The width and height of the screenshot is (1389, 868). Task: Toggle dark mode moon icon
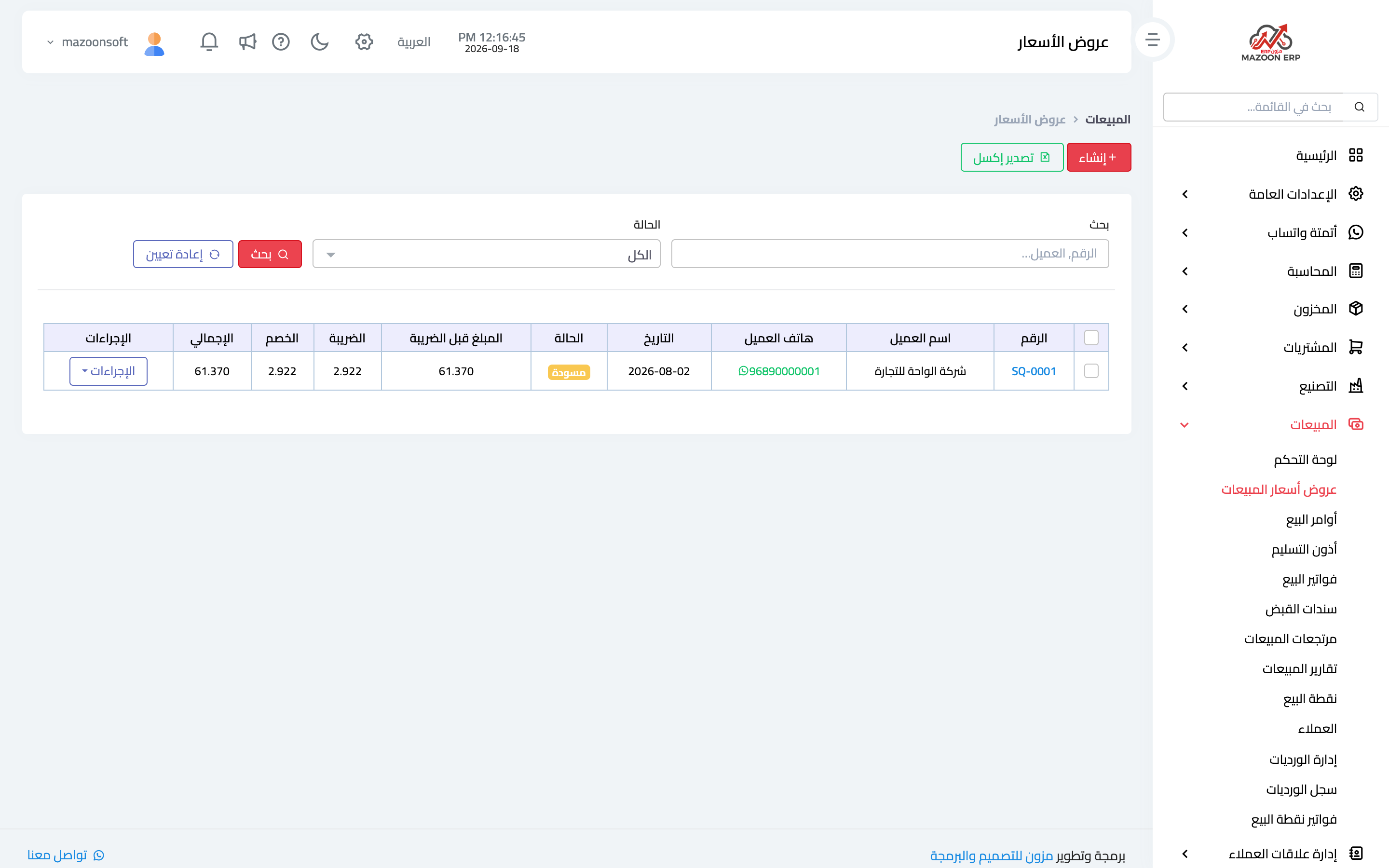(x=319, y=42)
